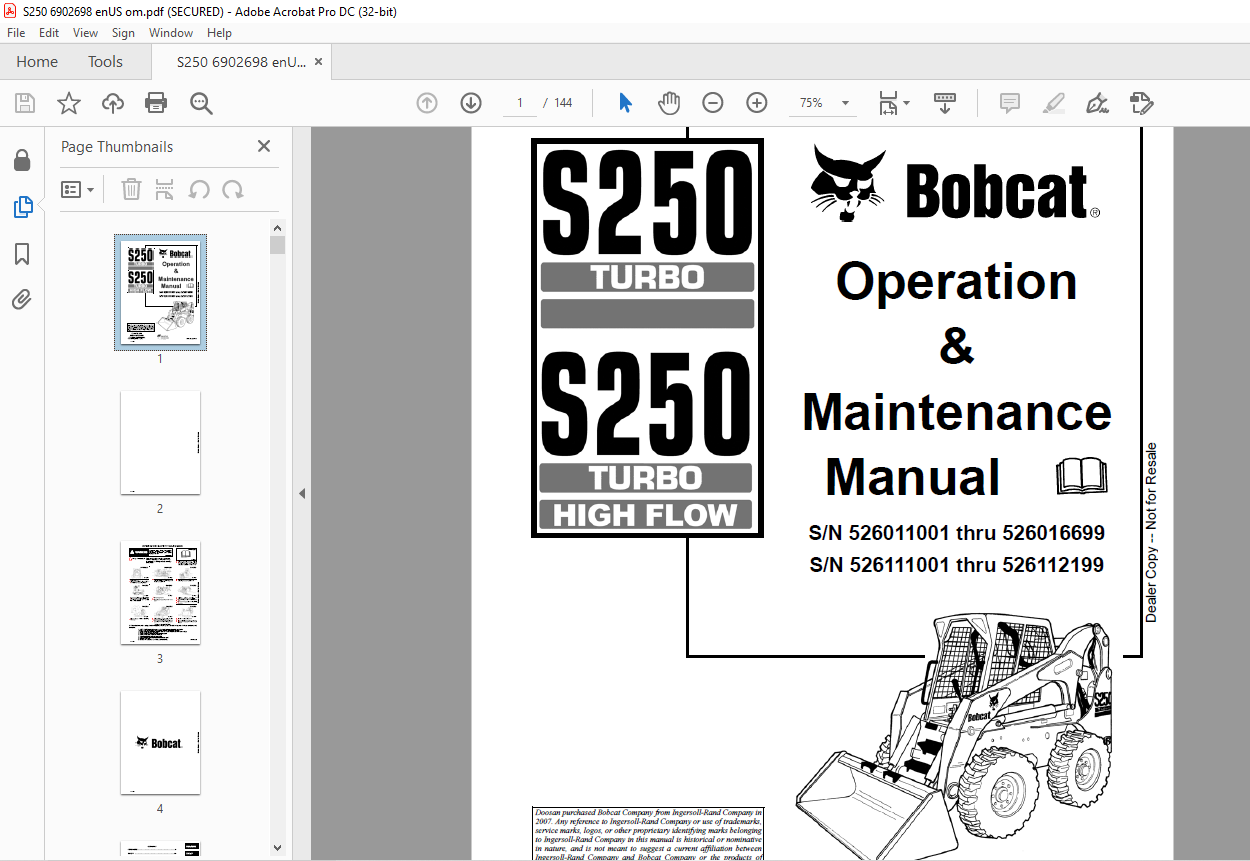This screenshot has width=1250, height=861.
Task: Click the delete pages trash icon
Action: [131, 189]
